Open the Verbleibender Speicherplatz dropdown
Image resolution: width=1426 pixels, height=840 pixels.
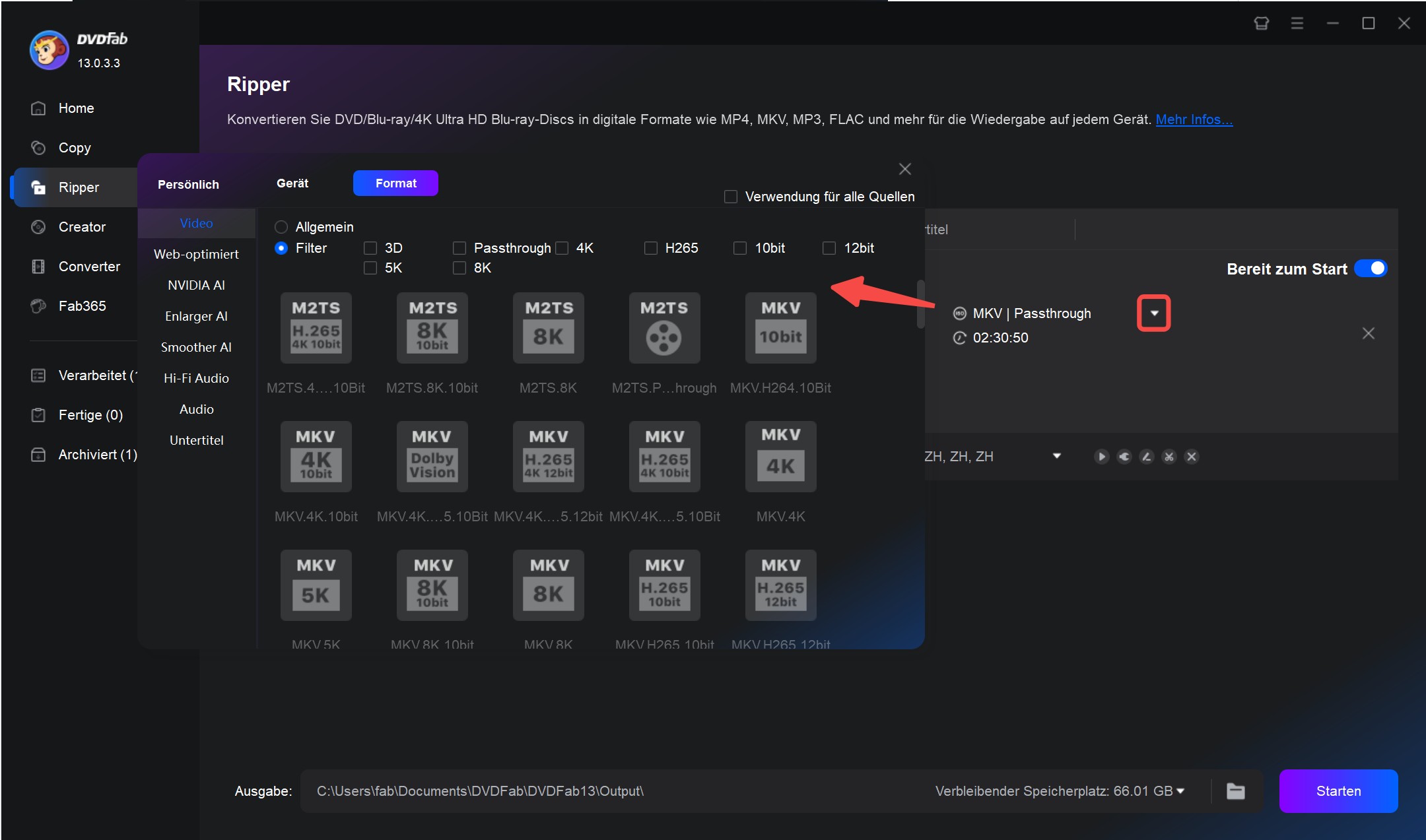pos(1180,791)
